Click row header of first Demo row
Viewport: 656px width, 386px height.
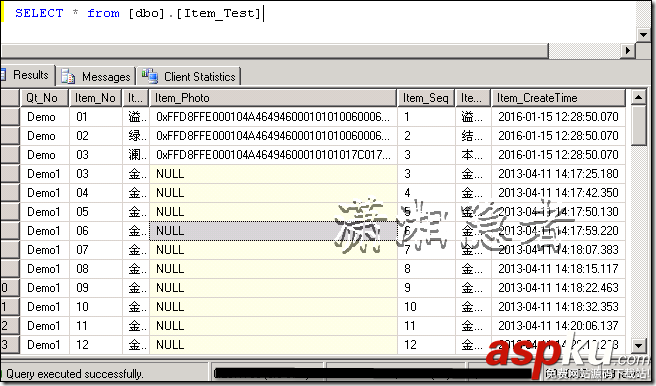tap(10, 117)
